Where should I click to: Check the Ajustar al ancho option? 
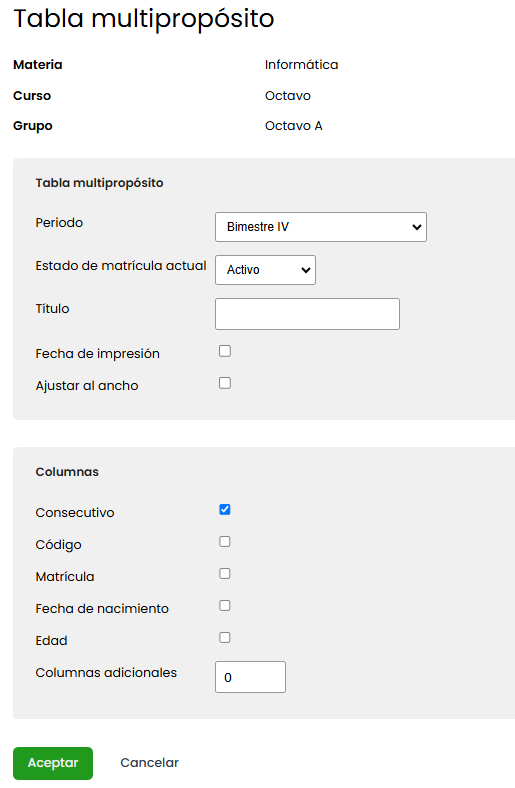[x=225, y=383]
